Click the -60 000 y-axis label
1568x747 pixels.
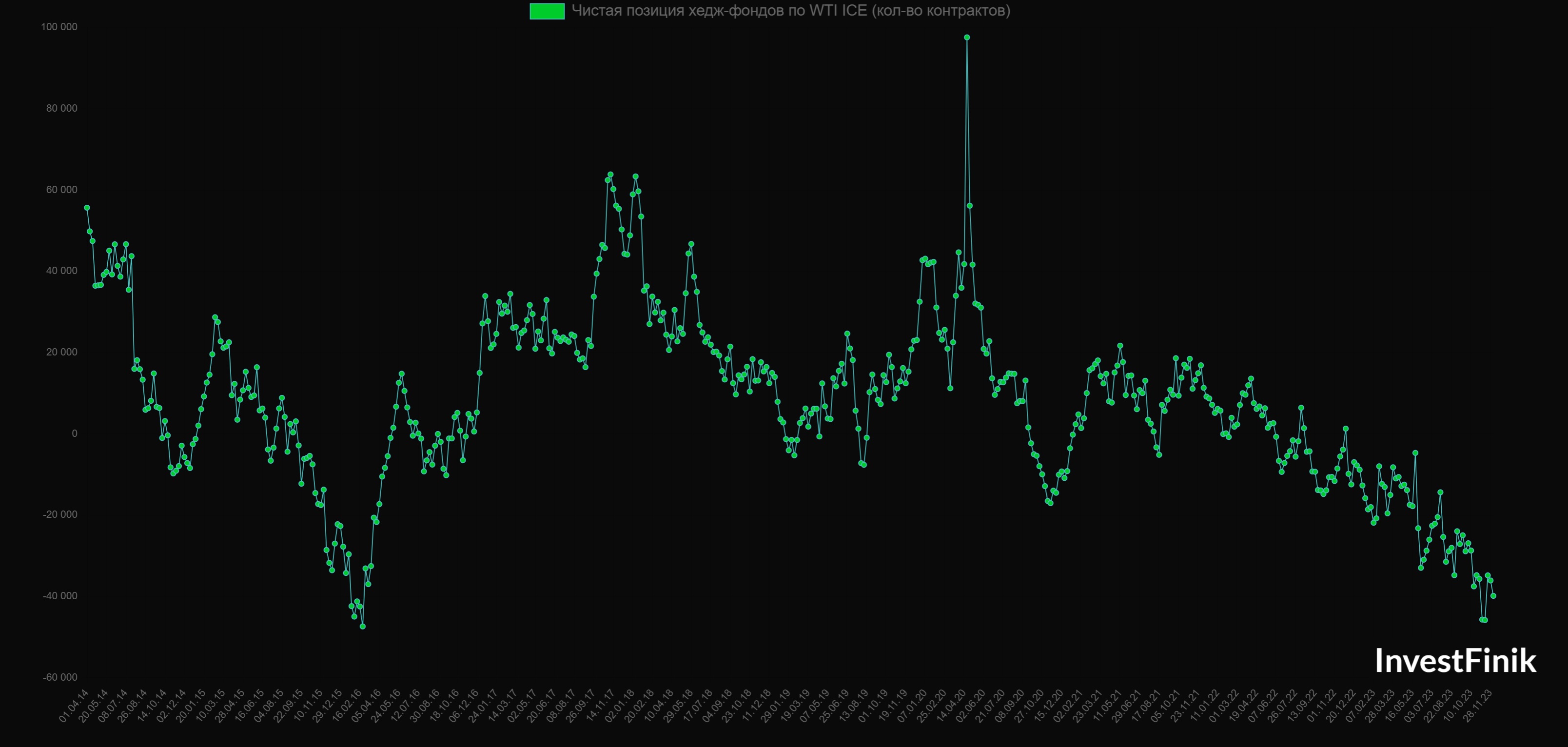point(59,678)
